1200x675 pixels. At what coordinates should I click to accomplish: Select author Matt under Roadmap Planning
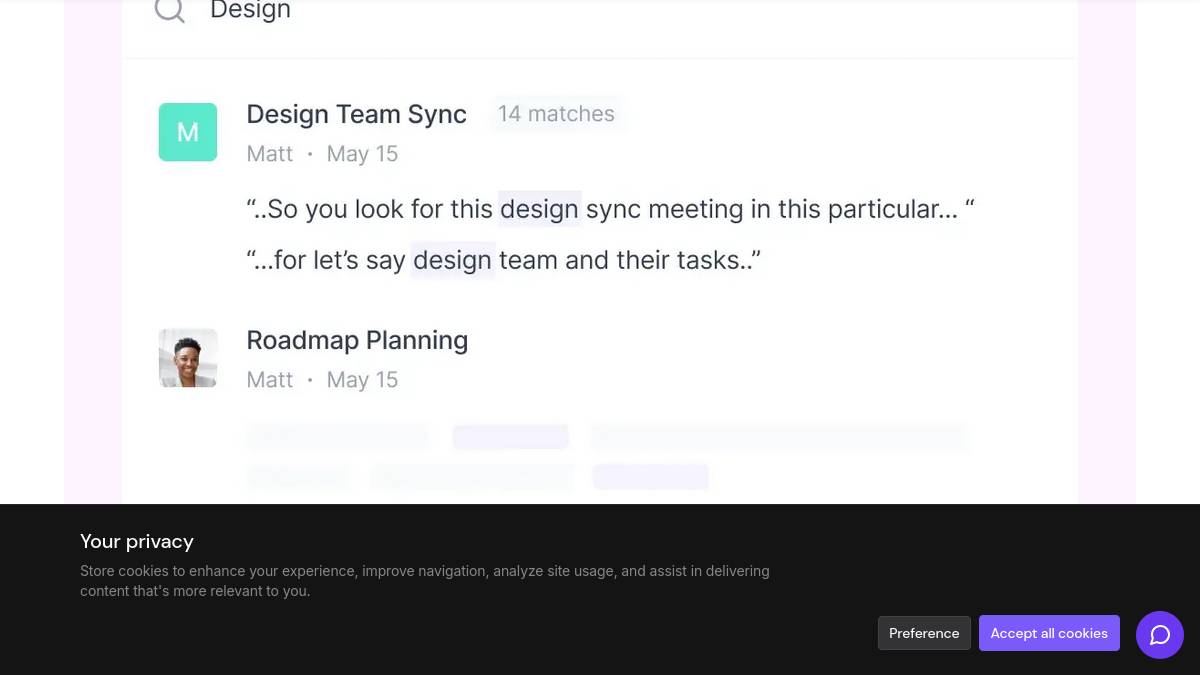pos(270,380)
